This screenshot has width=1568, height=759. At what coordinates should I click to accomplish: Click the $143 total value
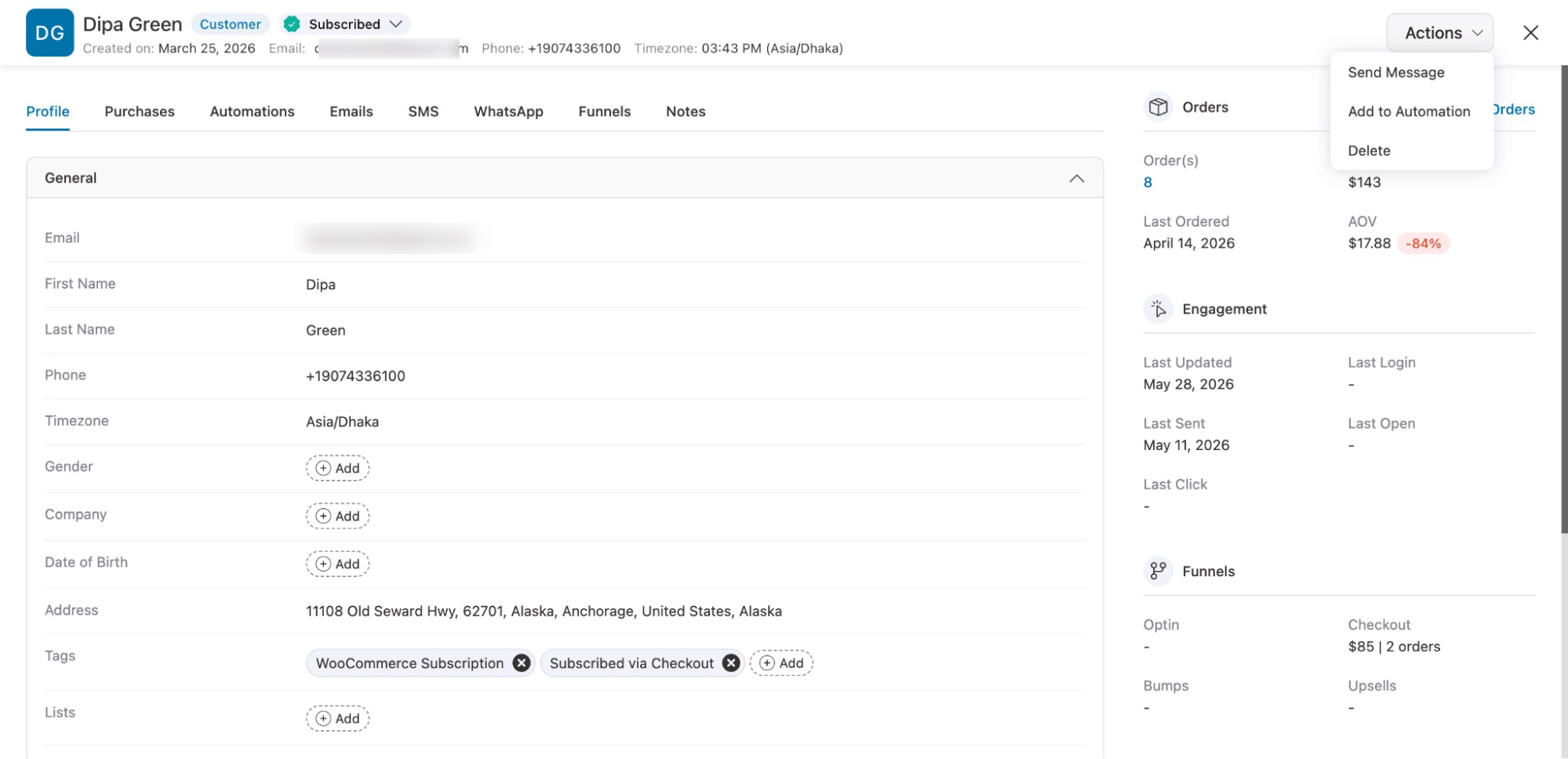1364,183
